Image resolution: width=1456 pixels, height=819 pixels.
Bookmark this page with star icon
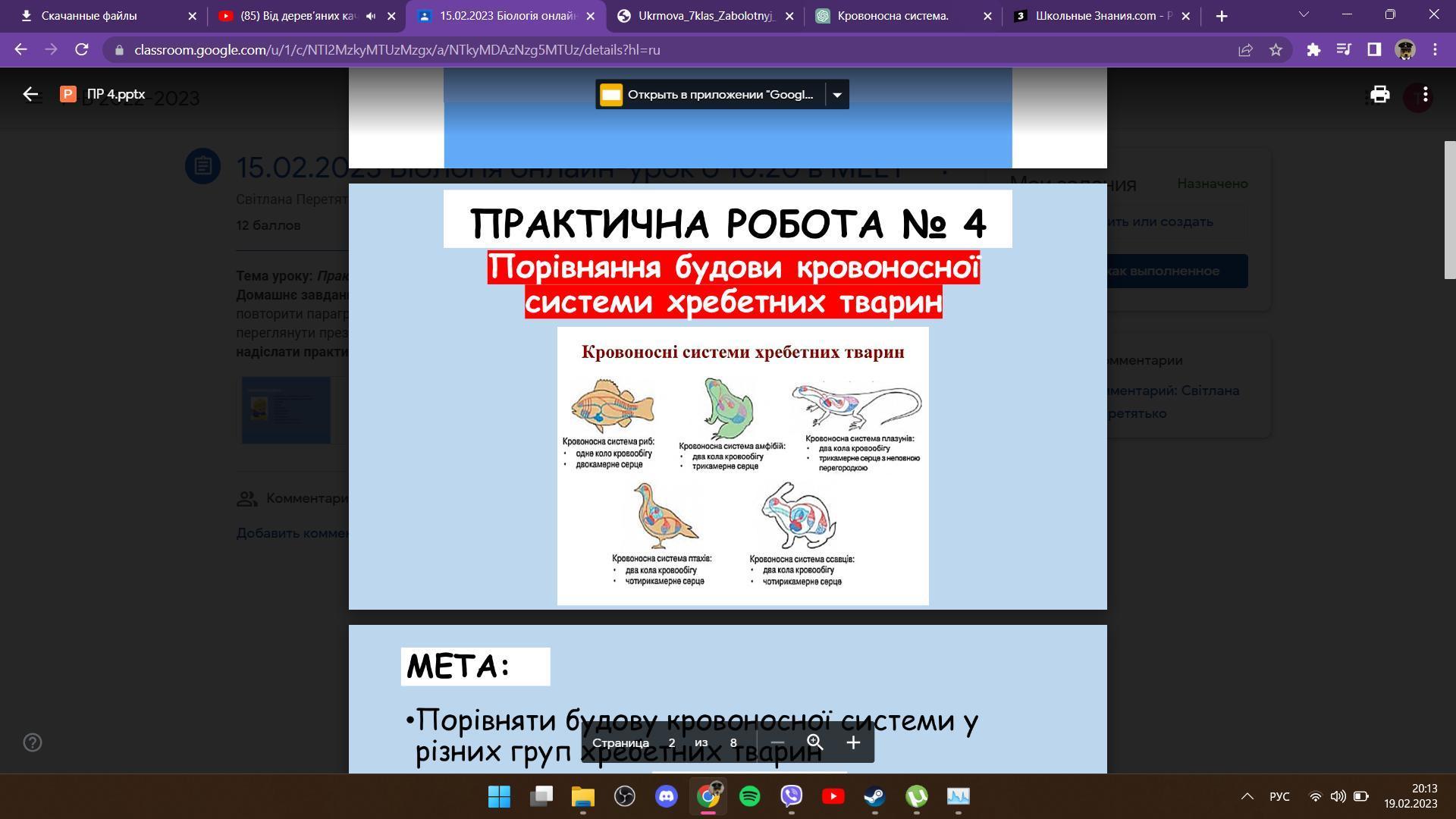[1276, 50]
